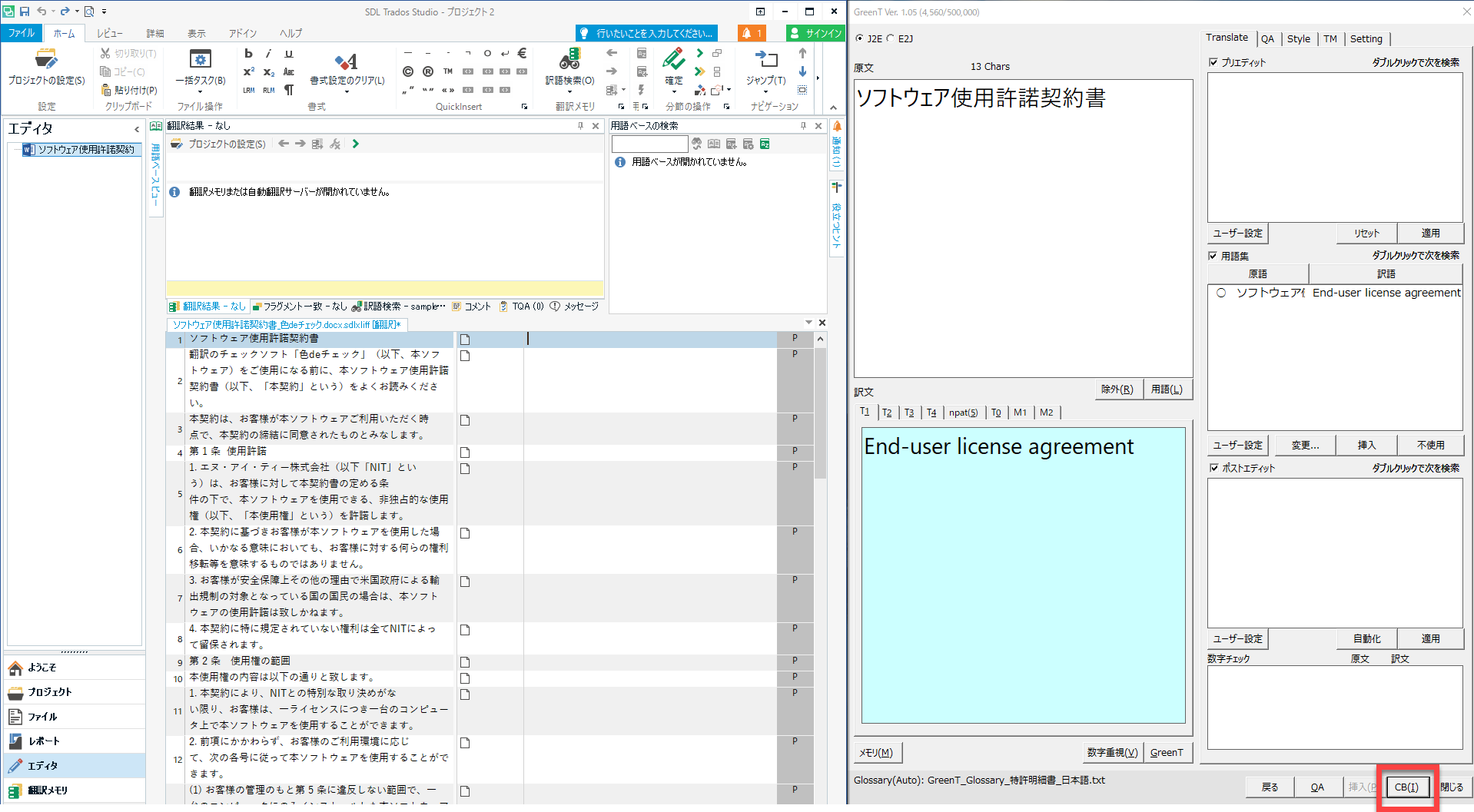
Task: Click the Concordance Search (訳語検索) binoculars icon
Action: pyautogui.click(x=569, y=60)
